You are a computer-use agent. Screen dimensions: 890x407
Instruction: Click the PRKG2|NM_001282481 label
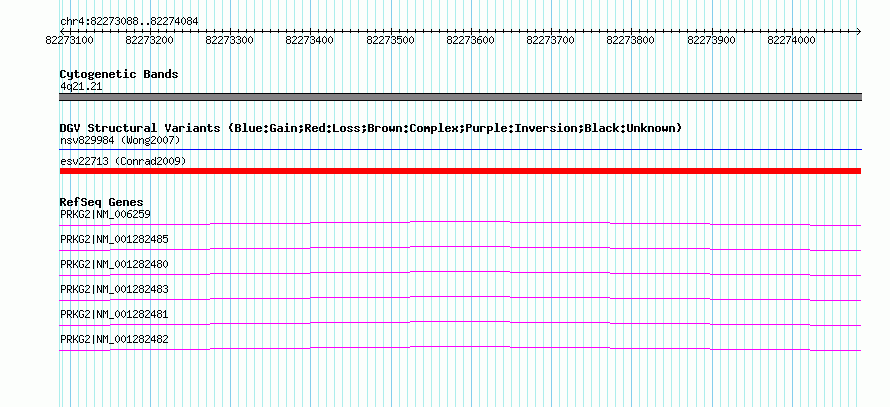[114, 314]
